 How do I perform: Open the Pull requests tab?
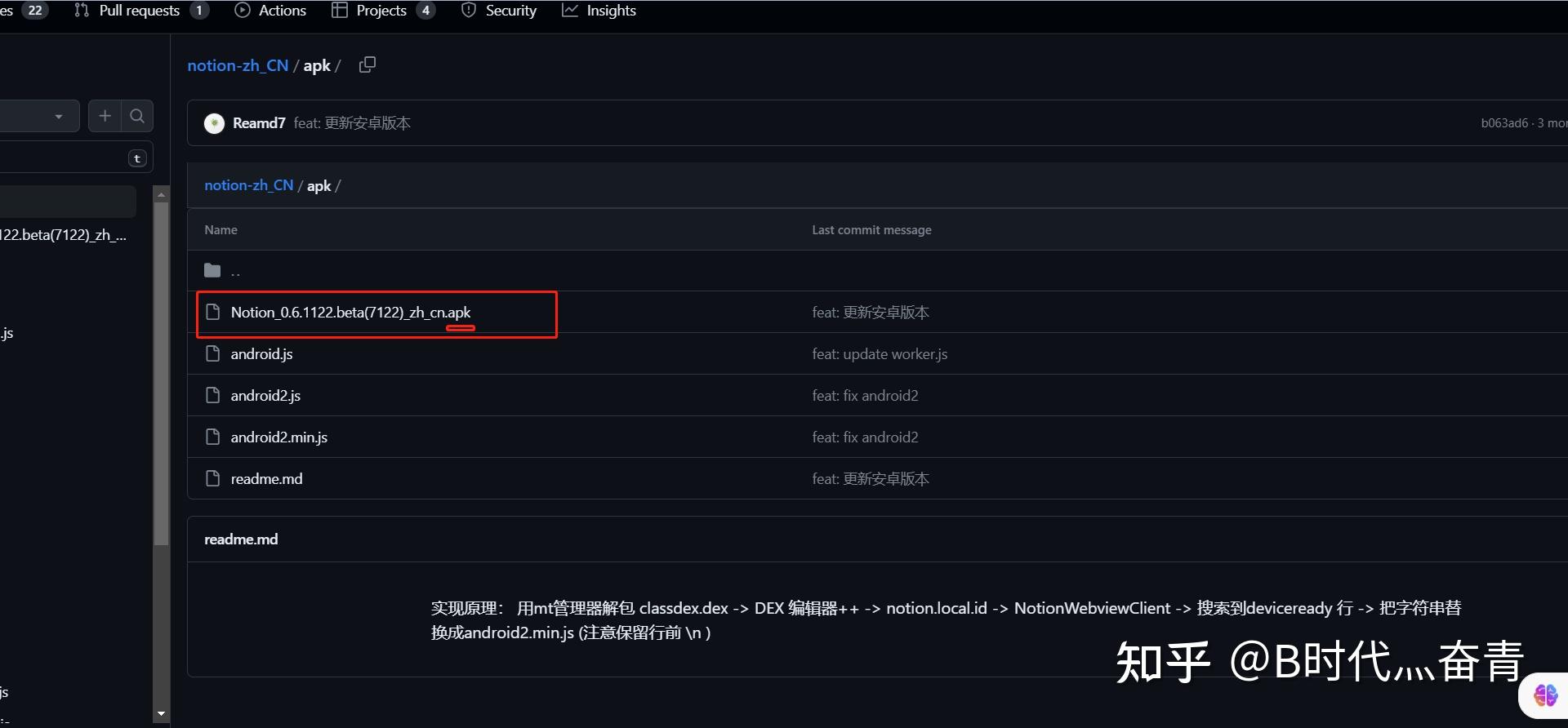click(x=140, y=11)
